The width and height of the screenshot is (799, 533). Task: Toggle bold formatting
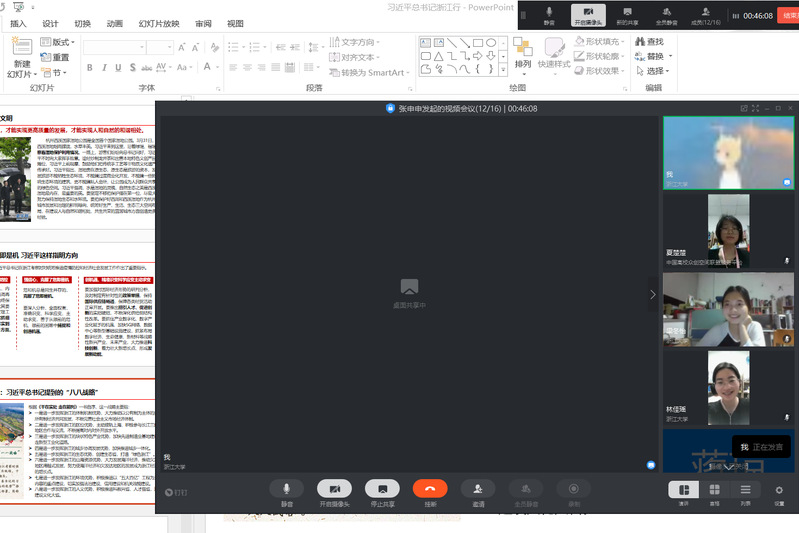tap(90, 67)
